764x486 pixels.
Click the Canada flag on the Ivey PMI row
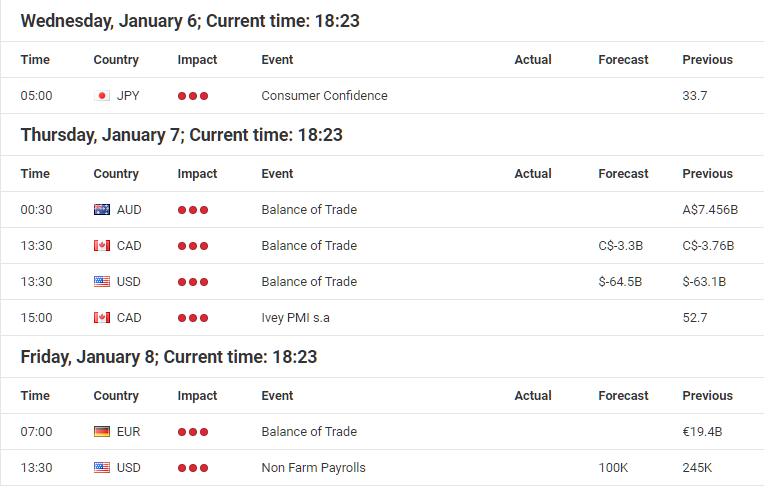tap(101, 318)
